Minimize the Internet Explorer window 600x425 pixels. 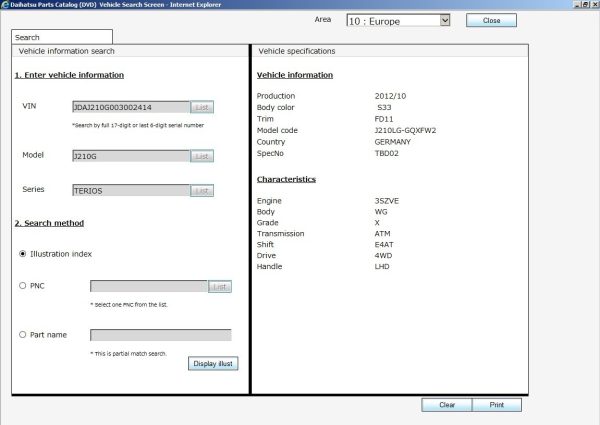coord(577,5)
